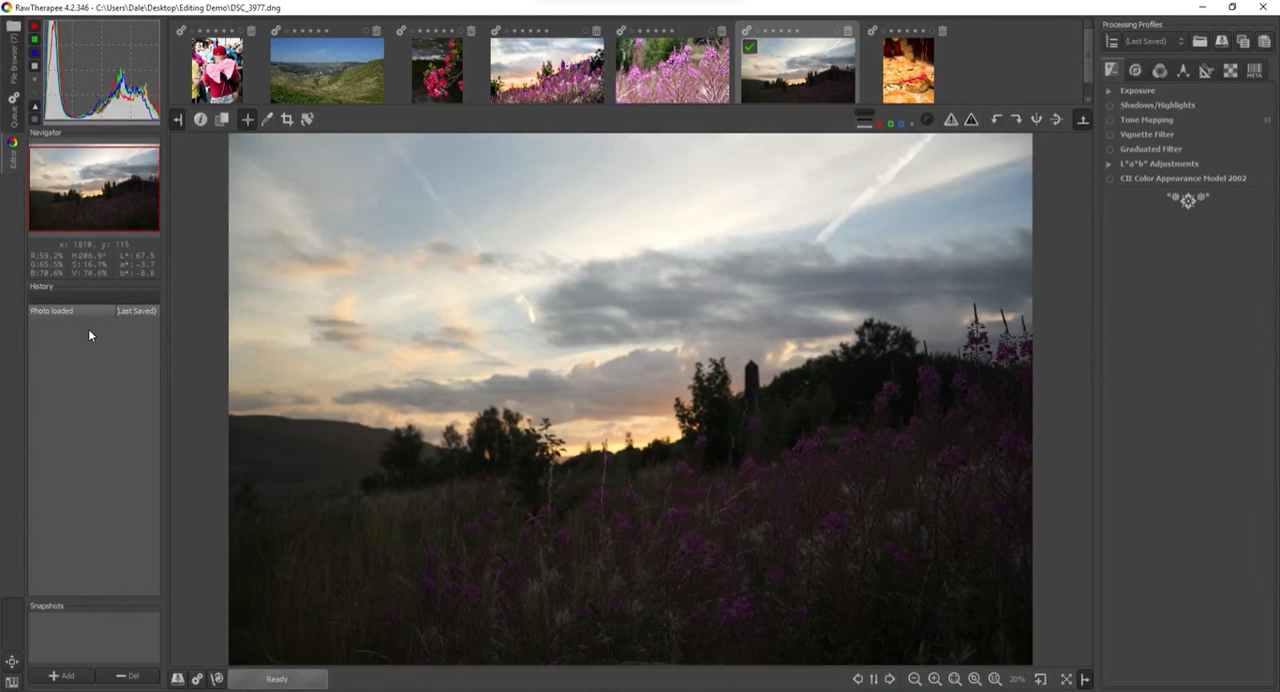This screenshot has width=1280, height=692.
Task: Toggle the red channel preview dot
Action: (880, 124)
